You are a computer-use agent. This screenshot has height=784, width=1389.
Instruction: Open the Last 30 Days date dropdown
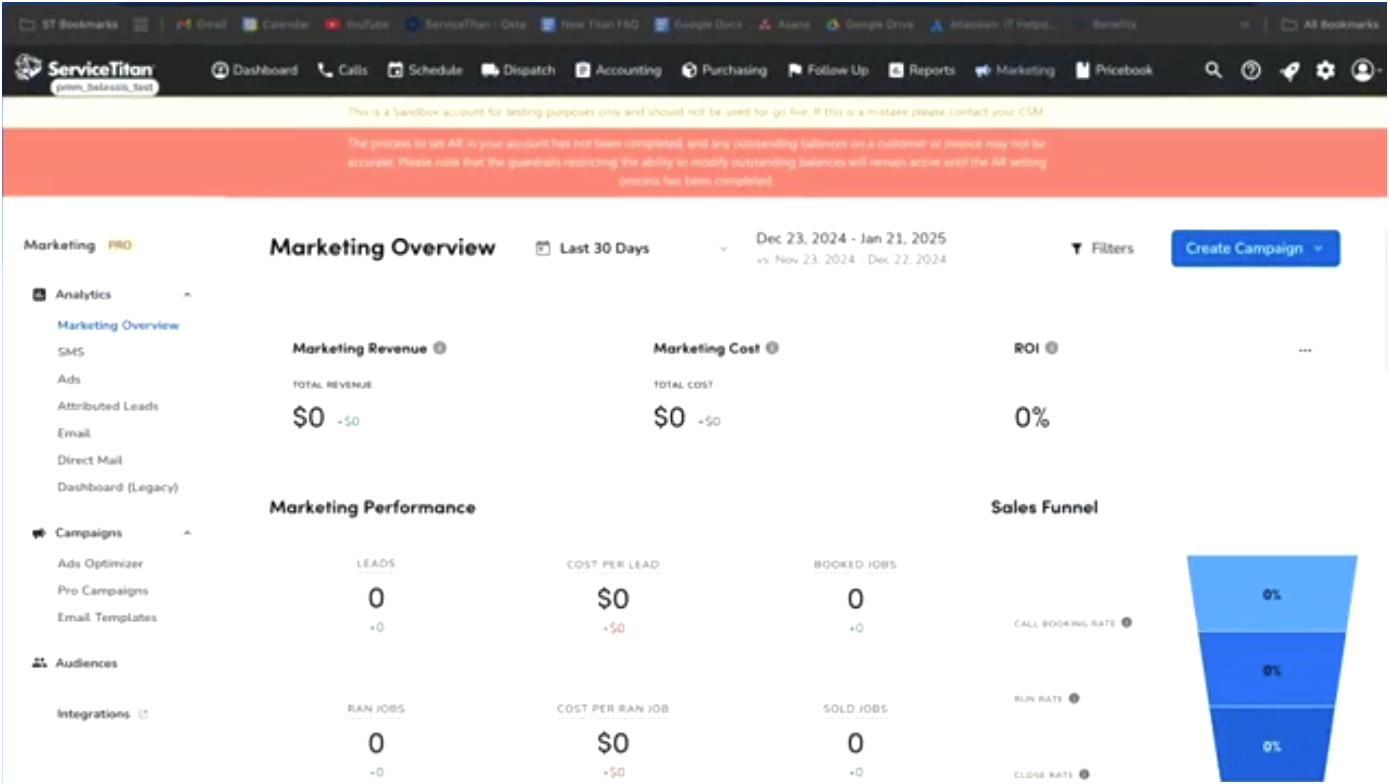(632, 248)
